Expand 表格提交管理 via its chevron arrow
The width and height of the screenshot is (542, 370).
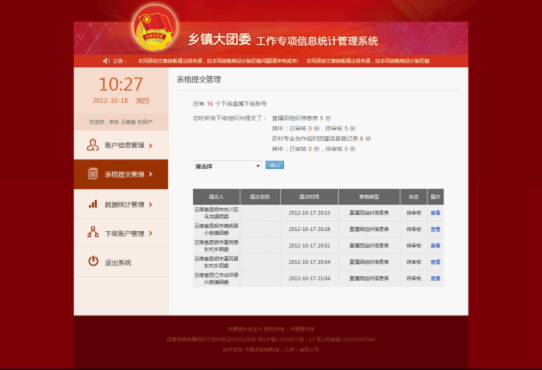pos(150,174)
